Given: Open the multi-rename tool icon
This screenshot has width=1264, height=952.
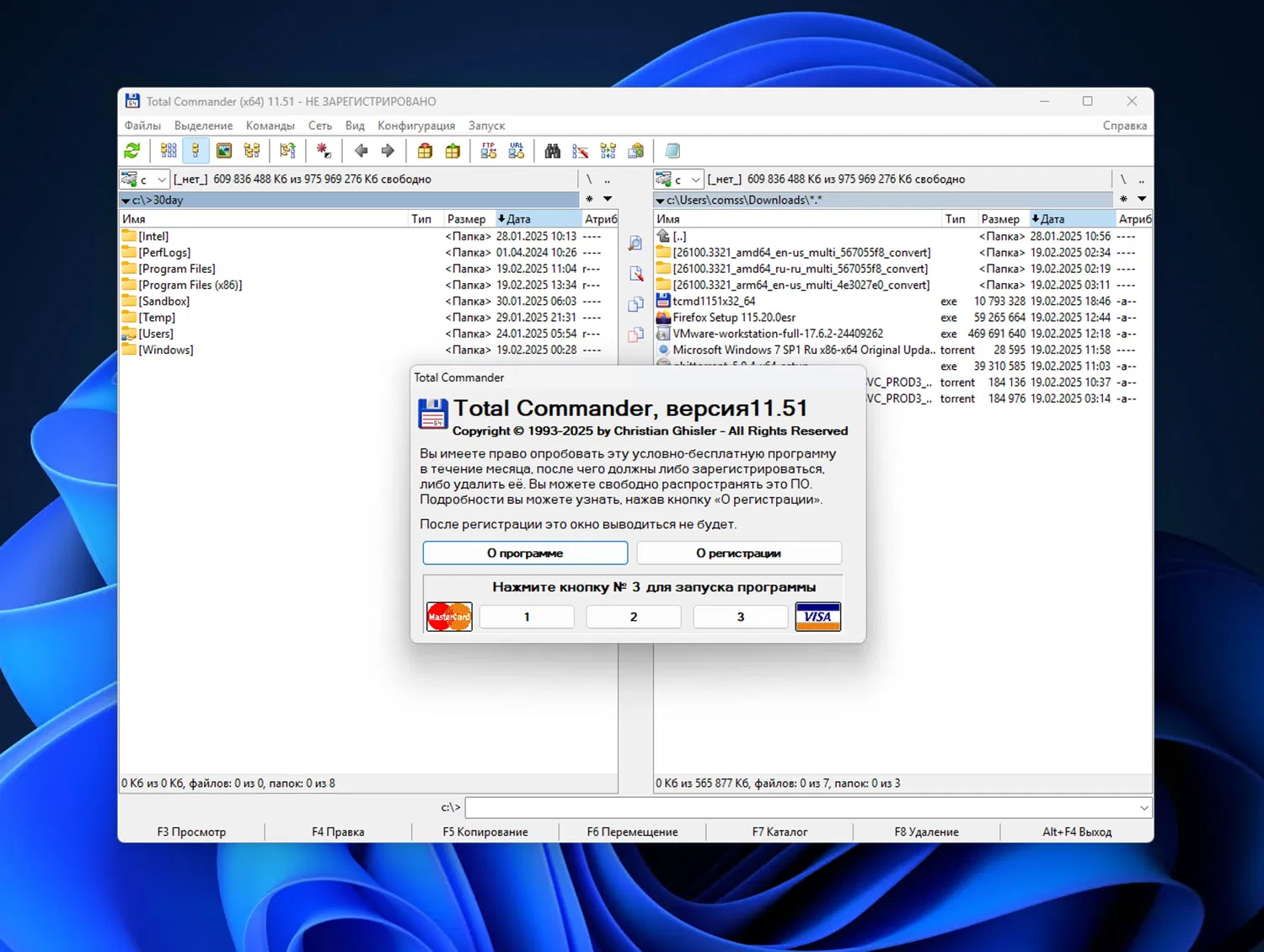Looking at the screenshot, I should (x=581, y=151).
